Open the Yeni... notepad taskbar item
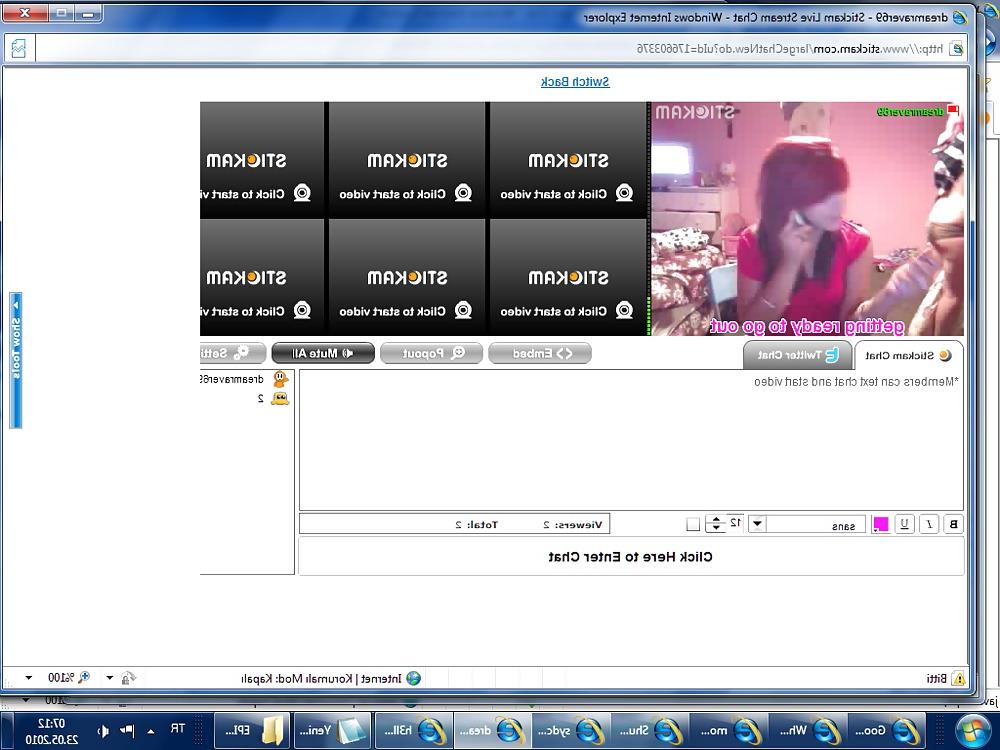This screenshot has width=1000, height=750. pos(332,731)
